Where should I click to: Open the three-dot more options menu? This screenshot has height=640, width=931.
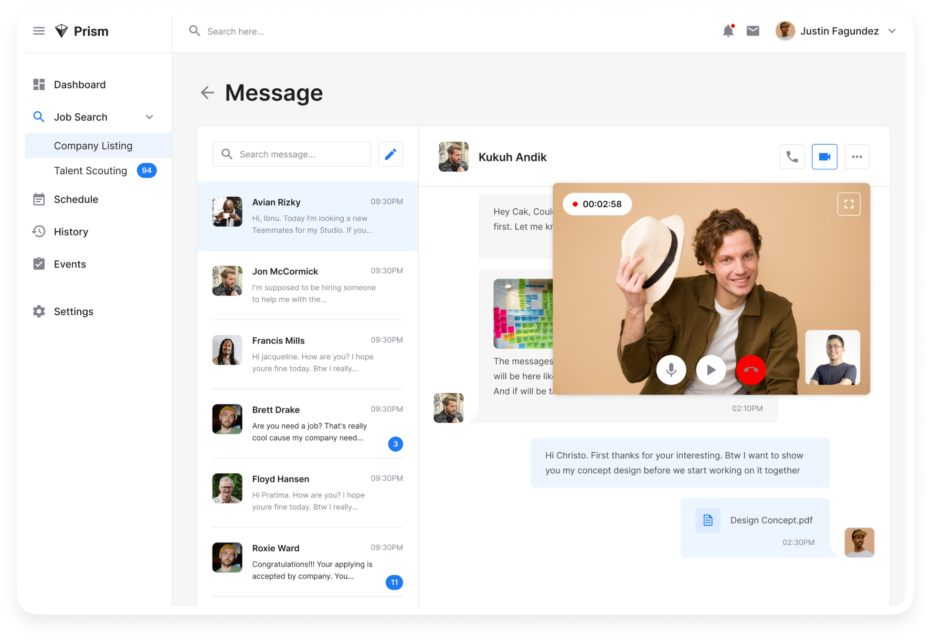pyautogui.click(x=857, y=157)
